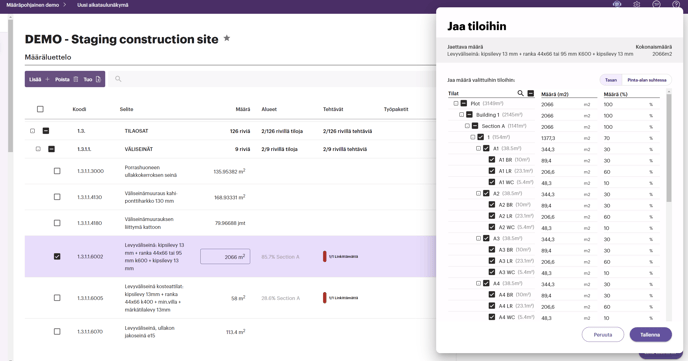Click the space list vertical scrollbar

pos(669,147)
